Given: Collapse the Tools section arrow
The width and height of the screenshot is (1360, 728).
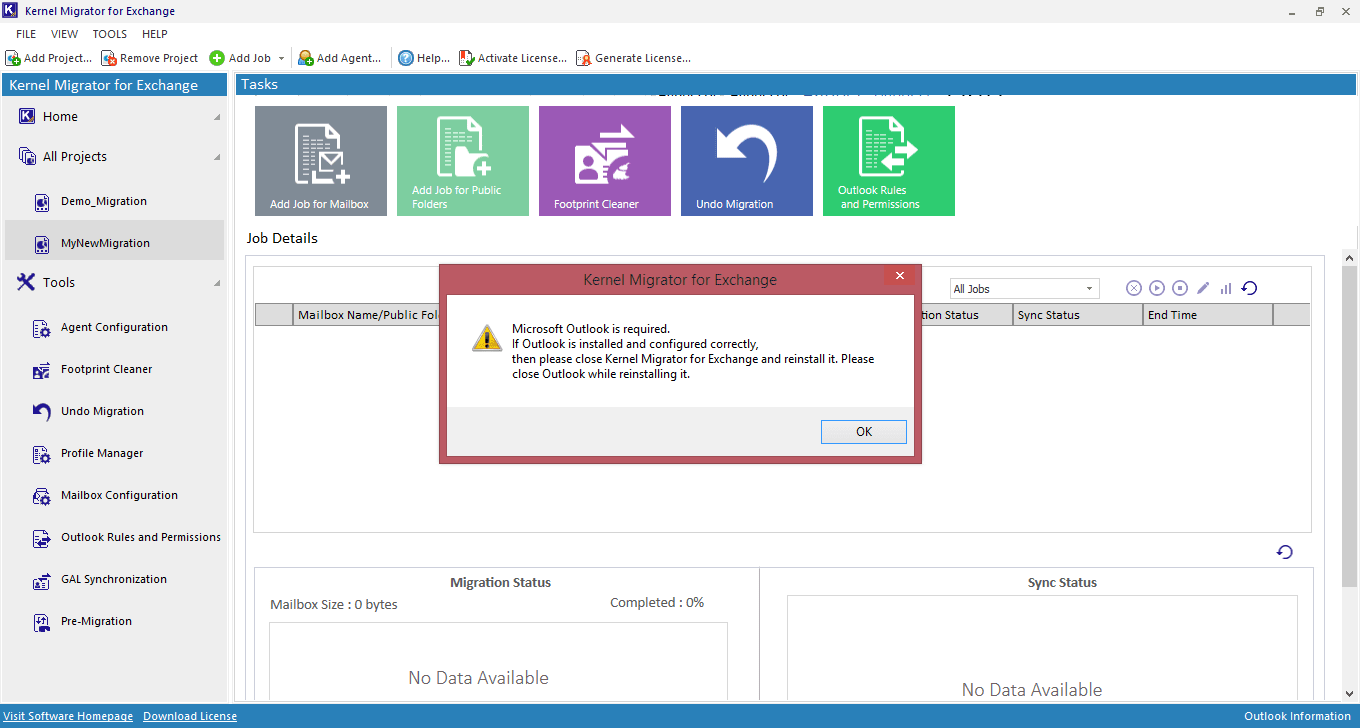Looking at the screenshot, I should 217,283.
